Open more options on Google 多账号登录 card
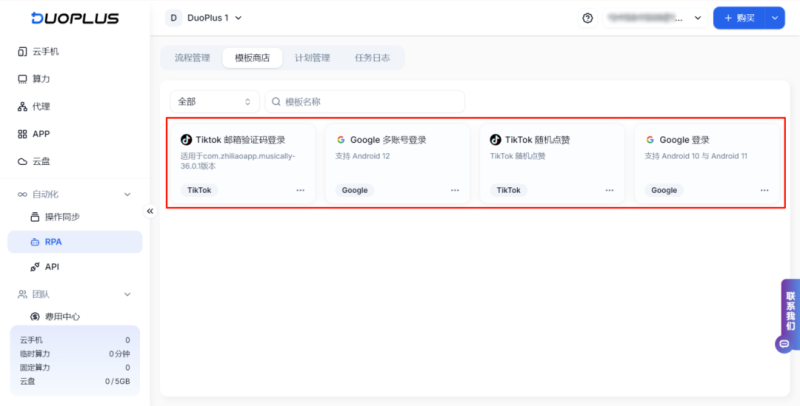 [x=455, y=190]
